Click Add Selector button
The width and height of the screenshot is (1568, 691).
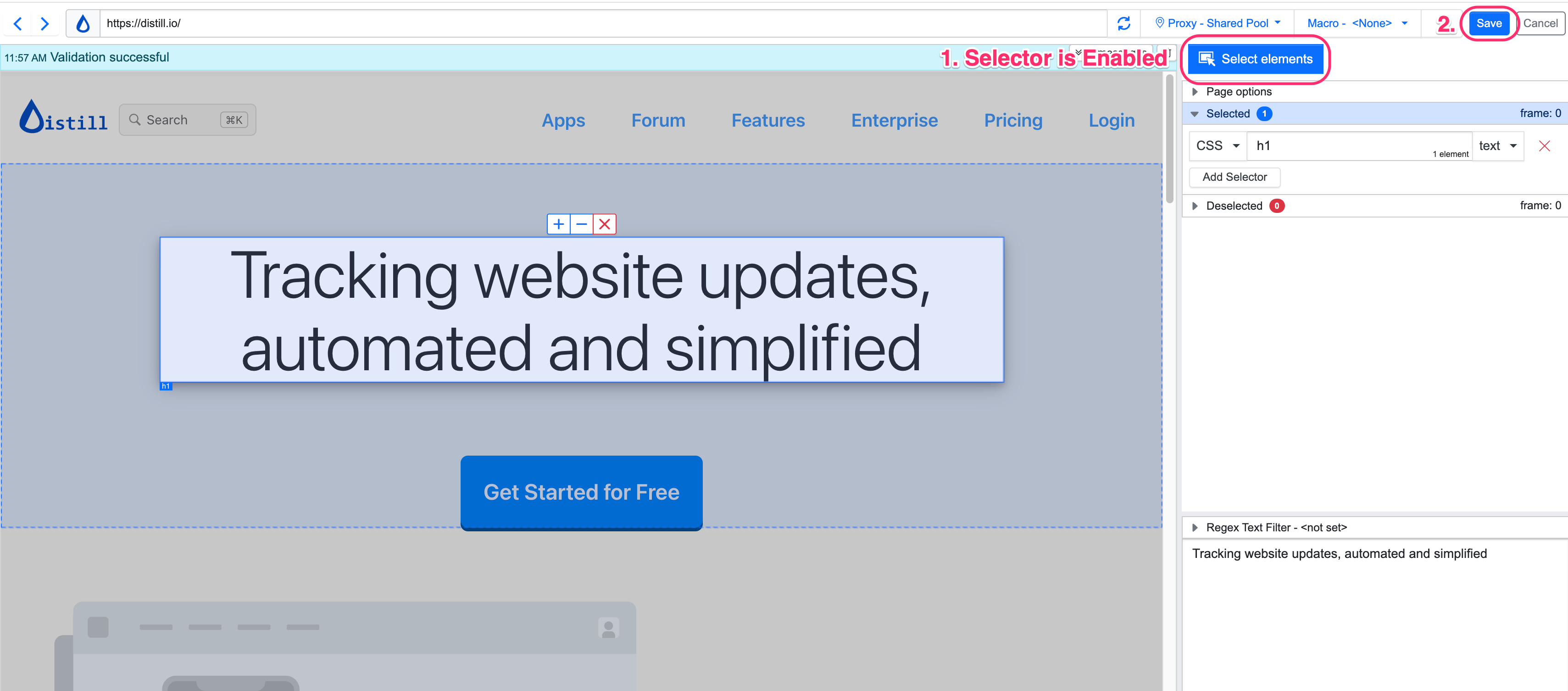1234,177
